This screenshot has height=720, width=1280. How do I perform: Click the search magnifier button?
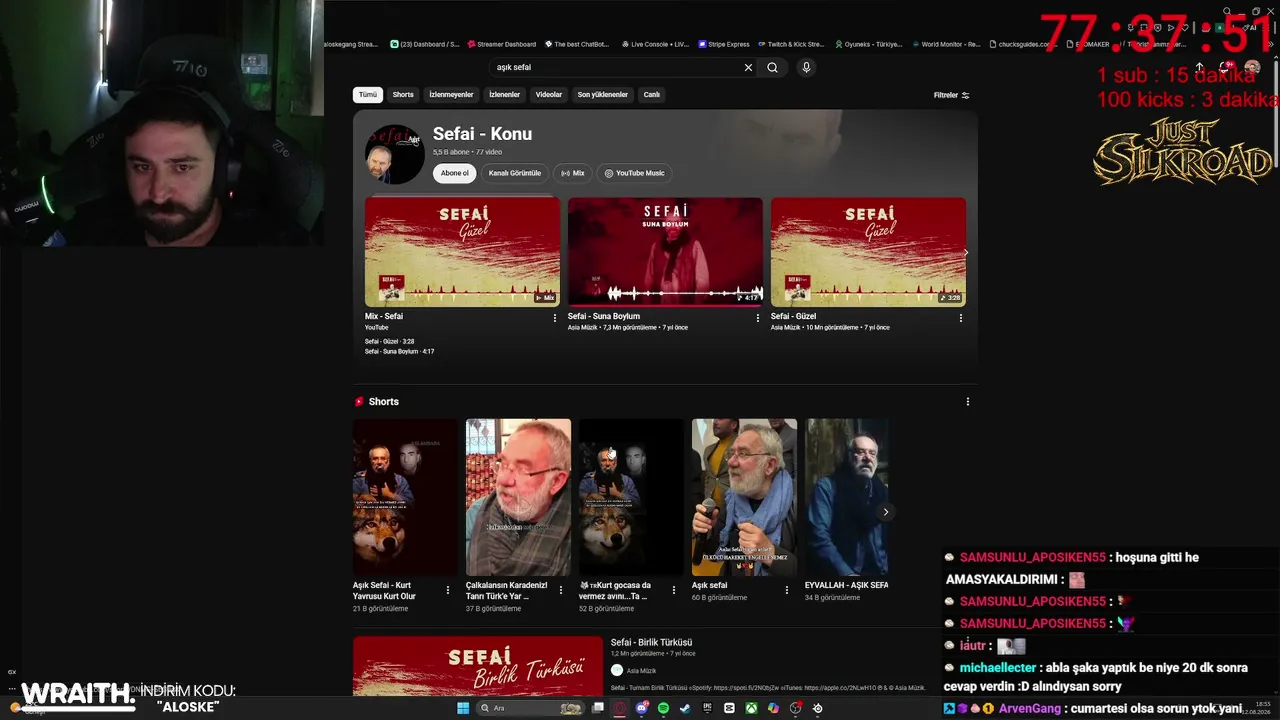click(x=772, y=68)
